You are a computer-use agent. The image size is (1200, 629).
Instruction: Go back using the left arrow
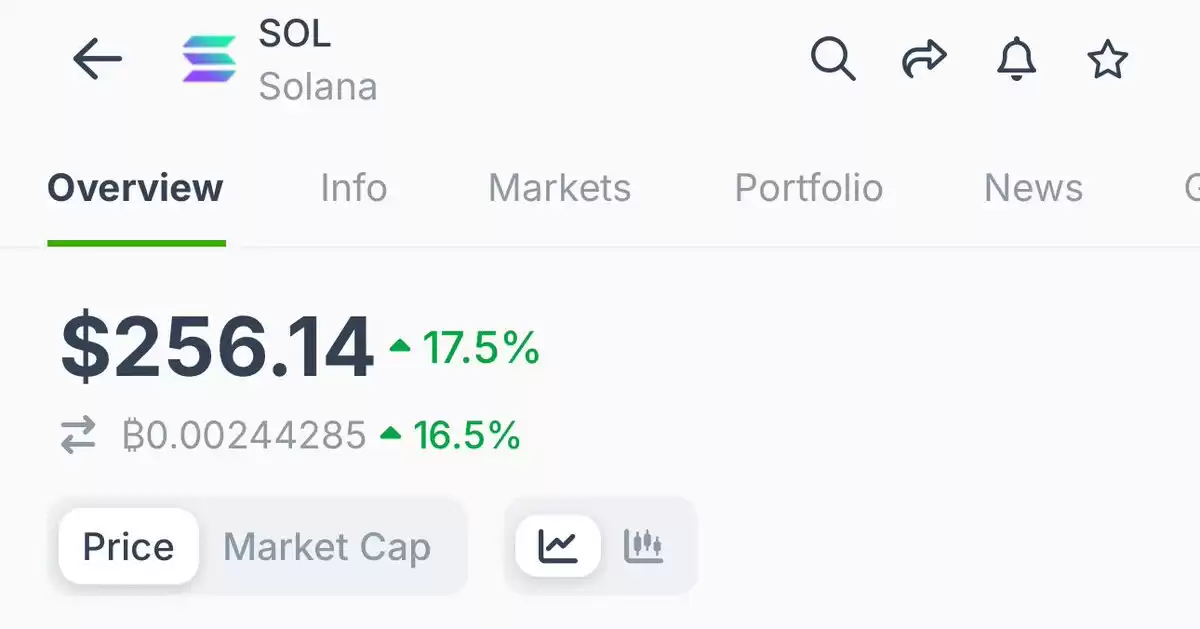pos(97,60)
